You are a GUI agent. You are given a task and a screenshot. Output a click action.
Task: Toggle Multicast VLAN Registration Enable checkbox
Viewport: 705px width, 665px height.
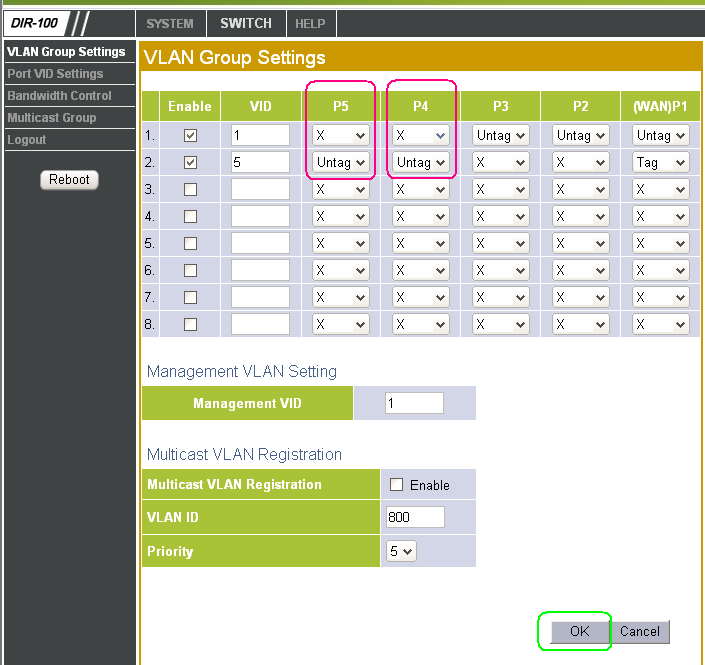[396, 484]
